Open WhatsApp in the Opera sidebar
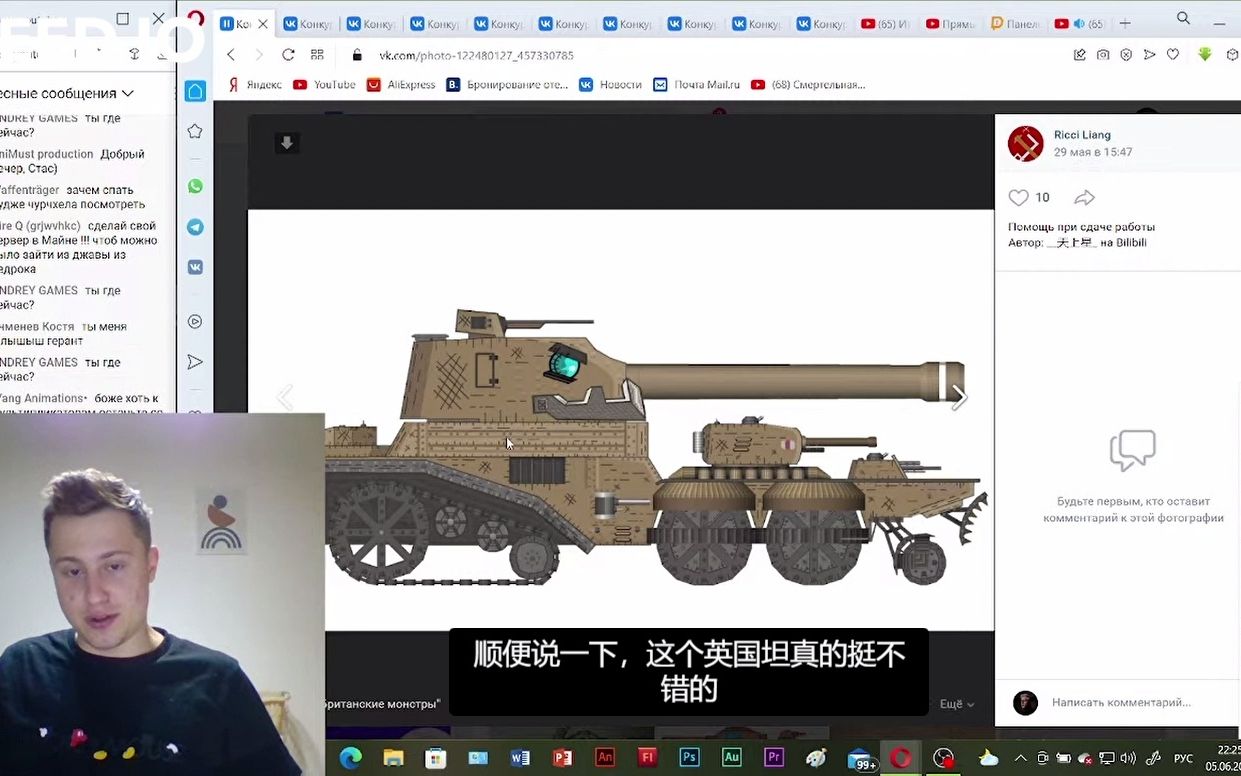The image size is (1241, 776). click(195, 186)
